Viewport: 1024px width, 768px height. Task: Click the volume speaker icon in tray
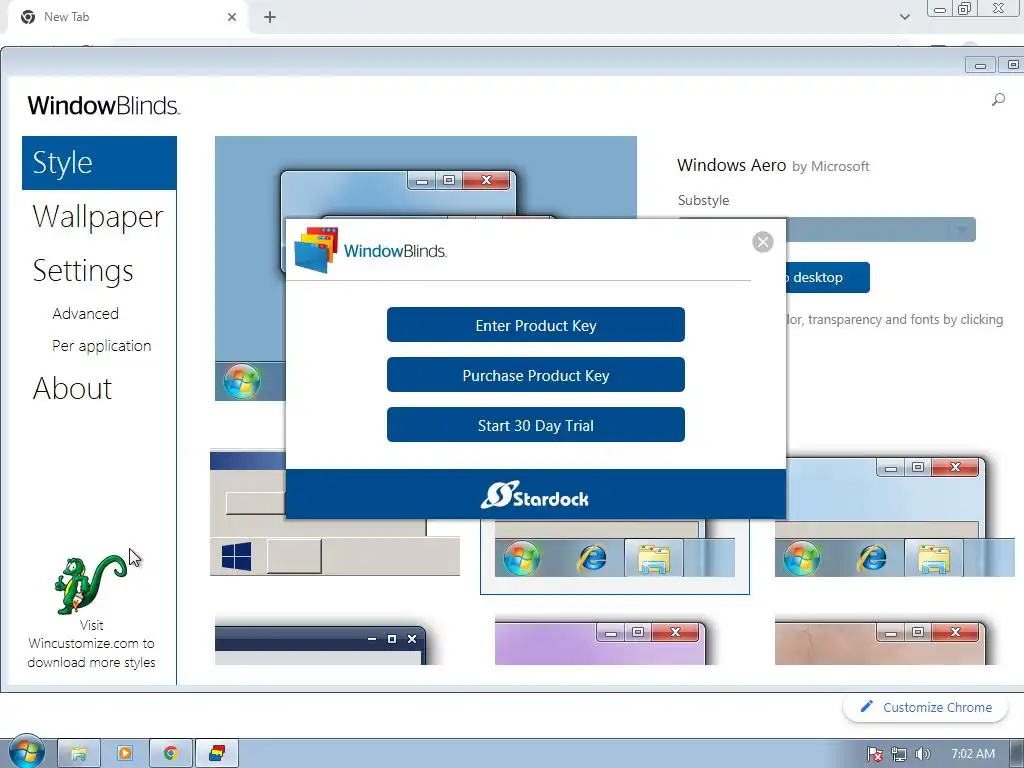coord(922,754)
